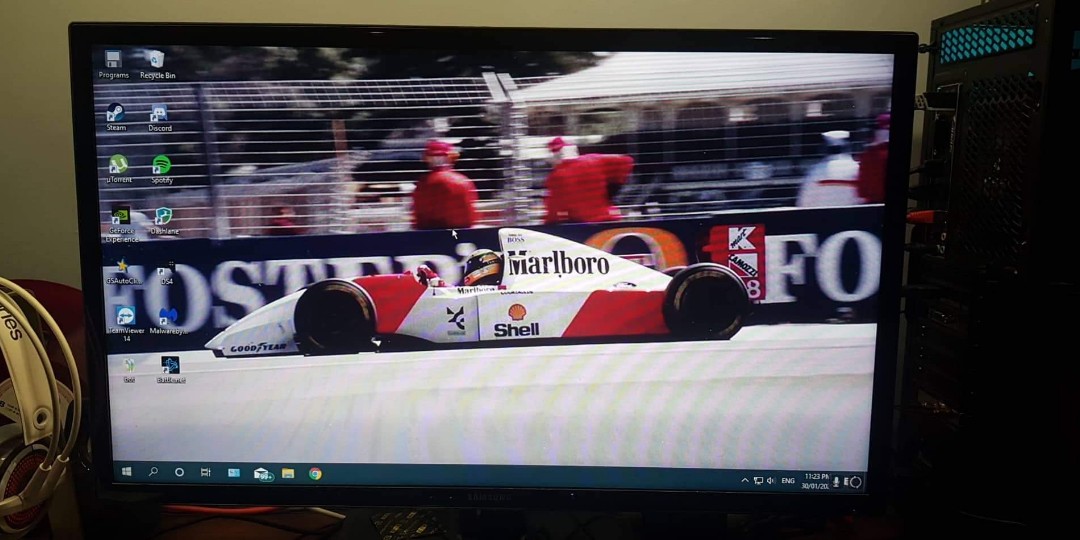The image size is (1080, 540).
Task: Click the GeForce Experience icon
Action: [121, 216]
